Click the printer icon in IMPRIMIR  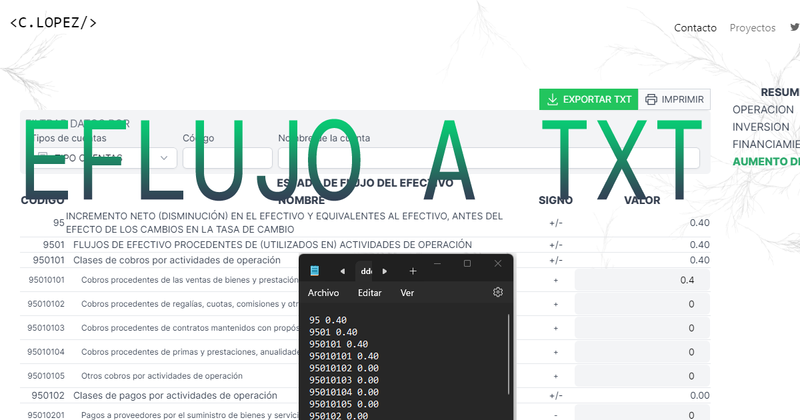click(x=651, y=100)
